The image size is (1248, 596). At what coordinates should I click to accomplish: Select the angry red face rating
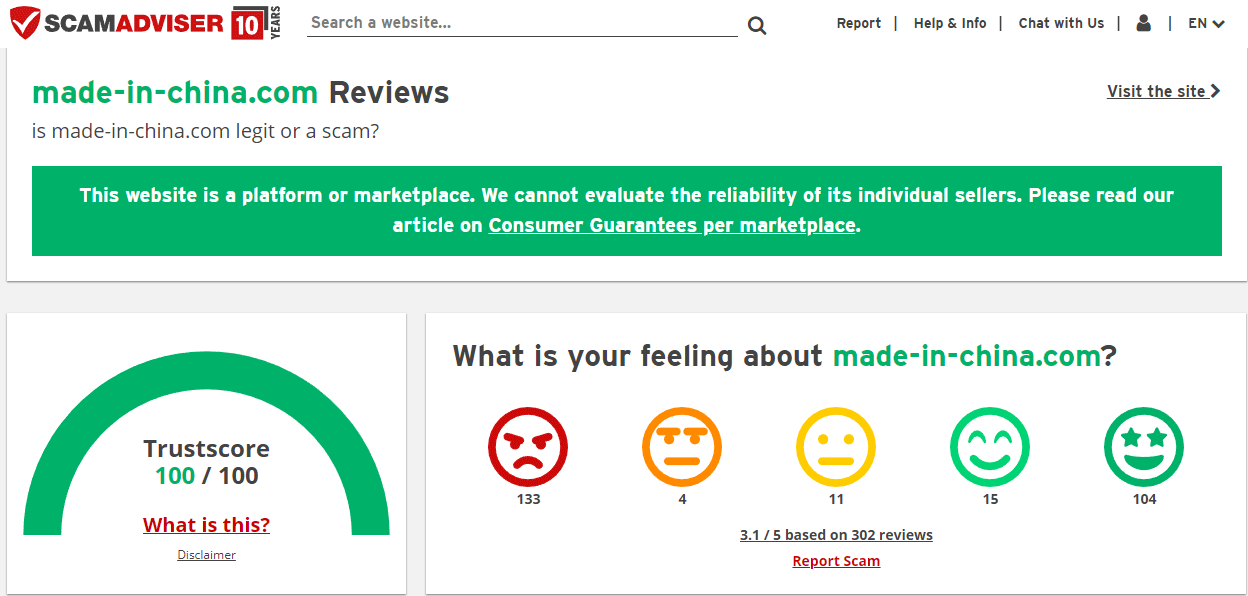tap(528, 447)
